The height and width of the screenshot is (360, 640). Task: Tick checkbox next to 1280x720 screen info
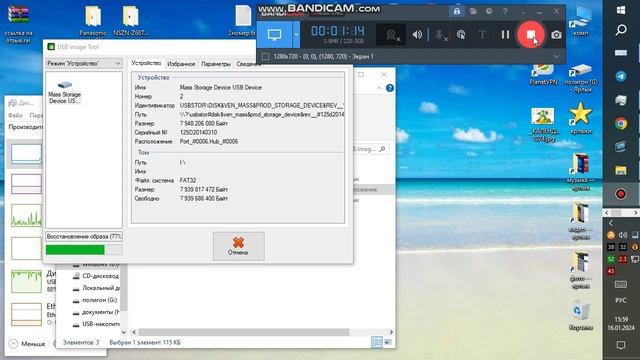[265, 56]
